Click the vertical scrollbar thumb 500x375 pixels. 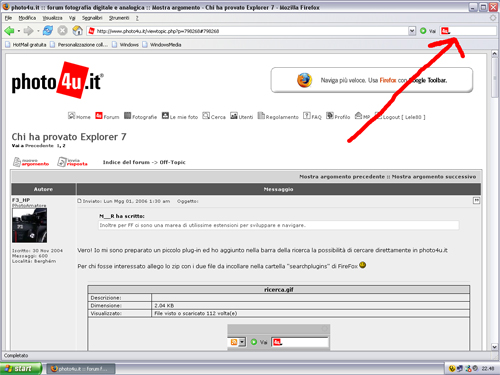tap(495, 78)
